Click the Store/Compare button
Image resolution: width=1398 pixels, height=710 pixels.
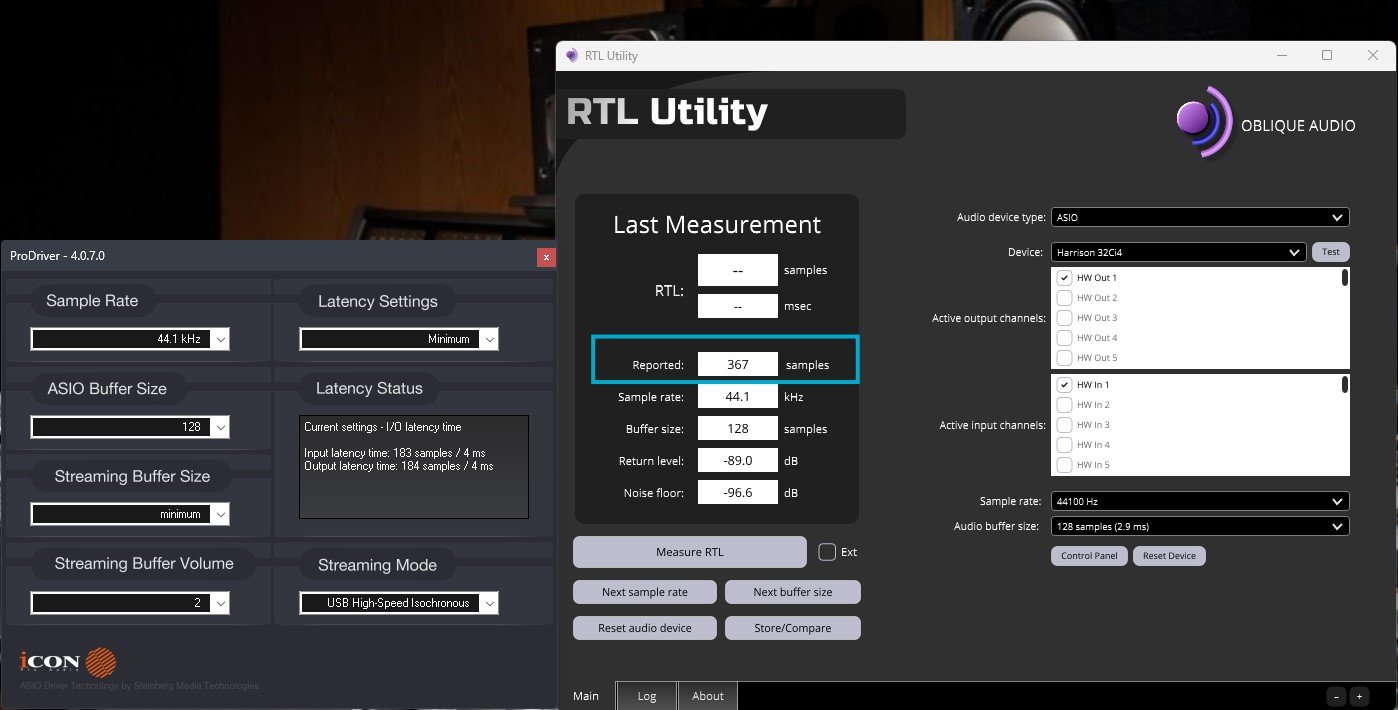pos(793,628)
